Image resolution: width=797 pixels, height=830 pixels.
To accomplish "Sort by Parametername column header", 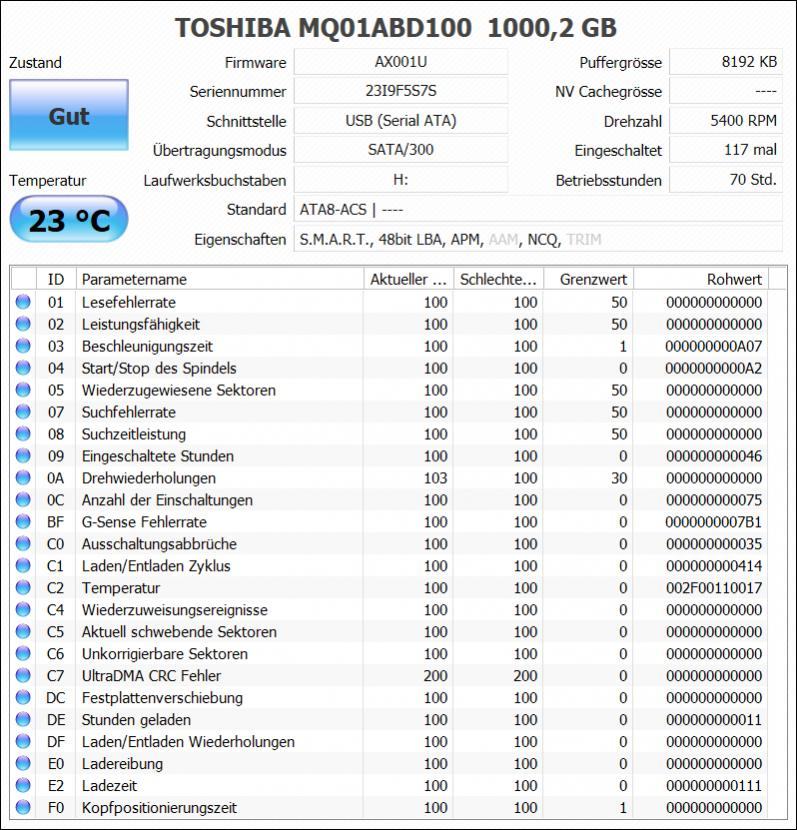I will [220, 279].
